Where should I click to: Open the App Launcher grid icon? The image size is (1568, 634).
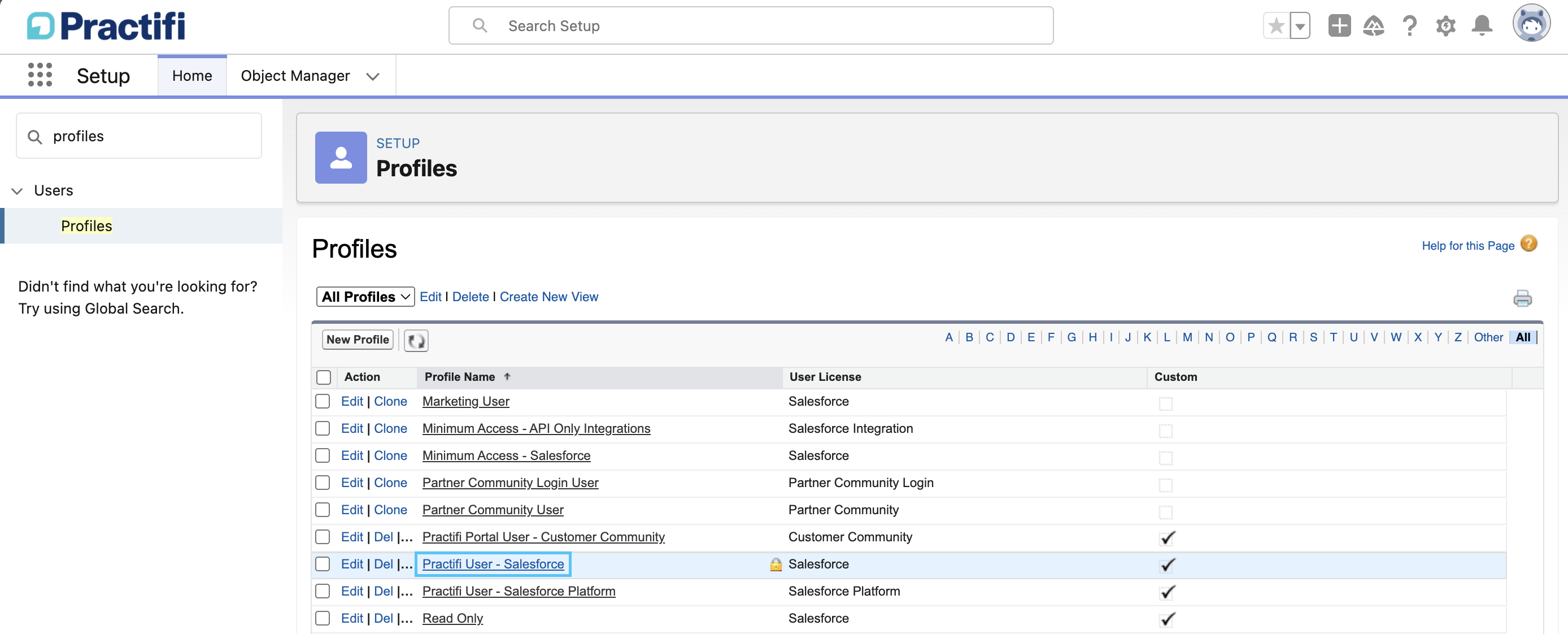tap(40, 75)
